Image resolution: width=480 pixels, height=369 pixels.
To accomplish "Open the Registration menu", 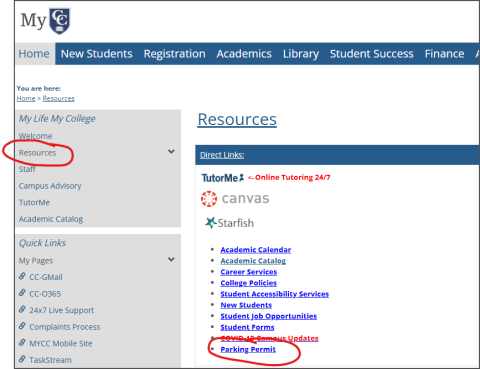I will click(174, 54).
